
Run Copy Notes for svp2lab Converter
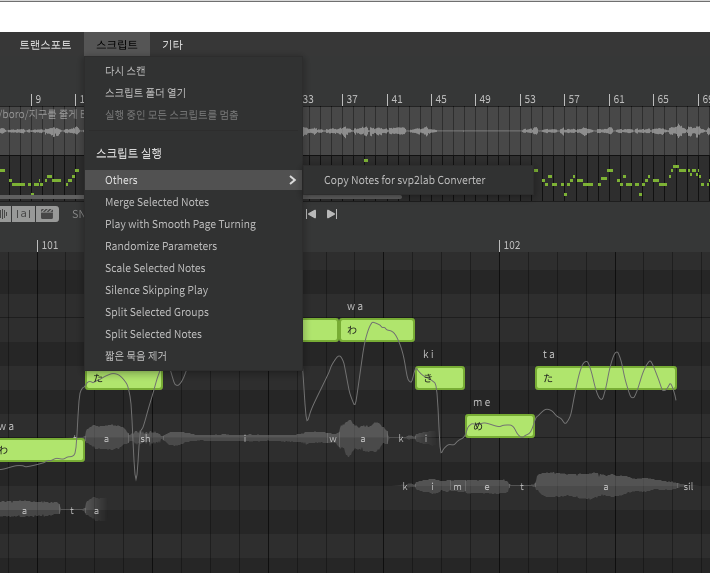(x=404, y=180)
